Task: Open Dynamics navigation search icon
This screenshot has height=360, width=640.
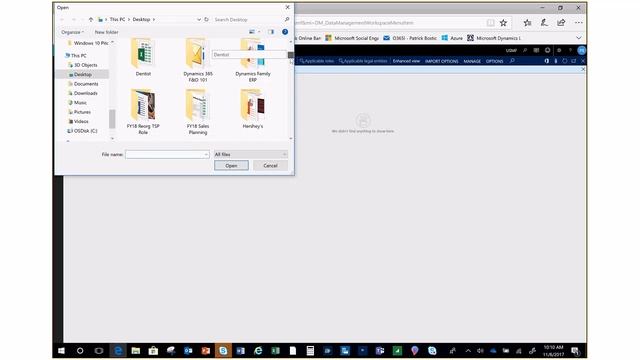Action: pos(525,51)
